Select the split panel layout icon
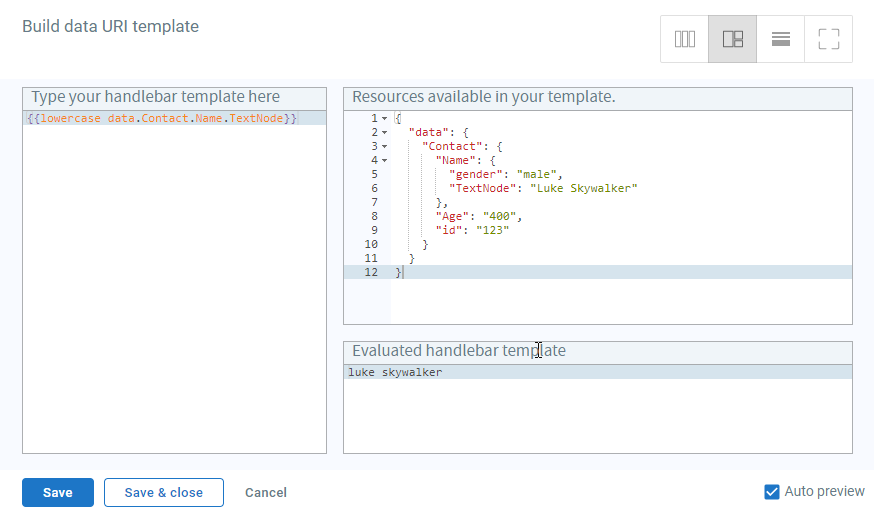The width and height of the screenshot is (874, 522). [x=732, y=39]
